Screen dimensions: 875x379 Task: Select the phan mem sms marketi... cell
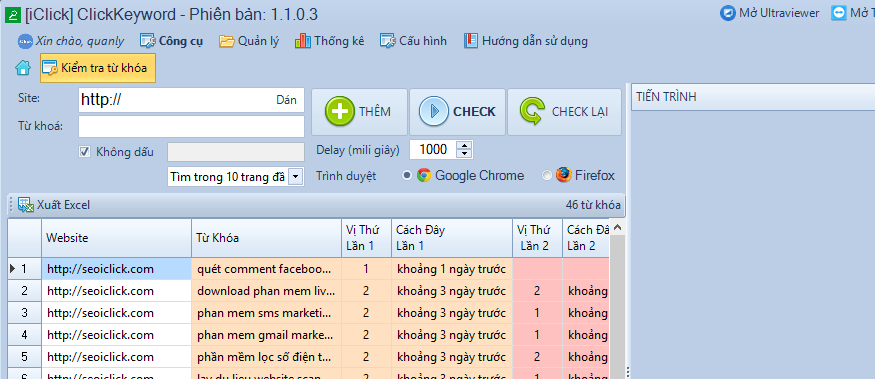click(x=266, y=313)
